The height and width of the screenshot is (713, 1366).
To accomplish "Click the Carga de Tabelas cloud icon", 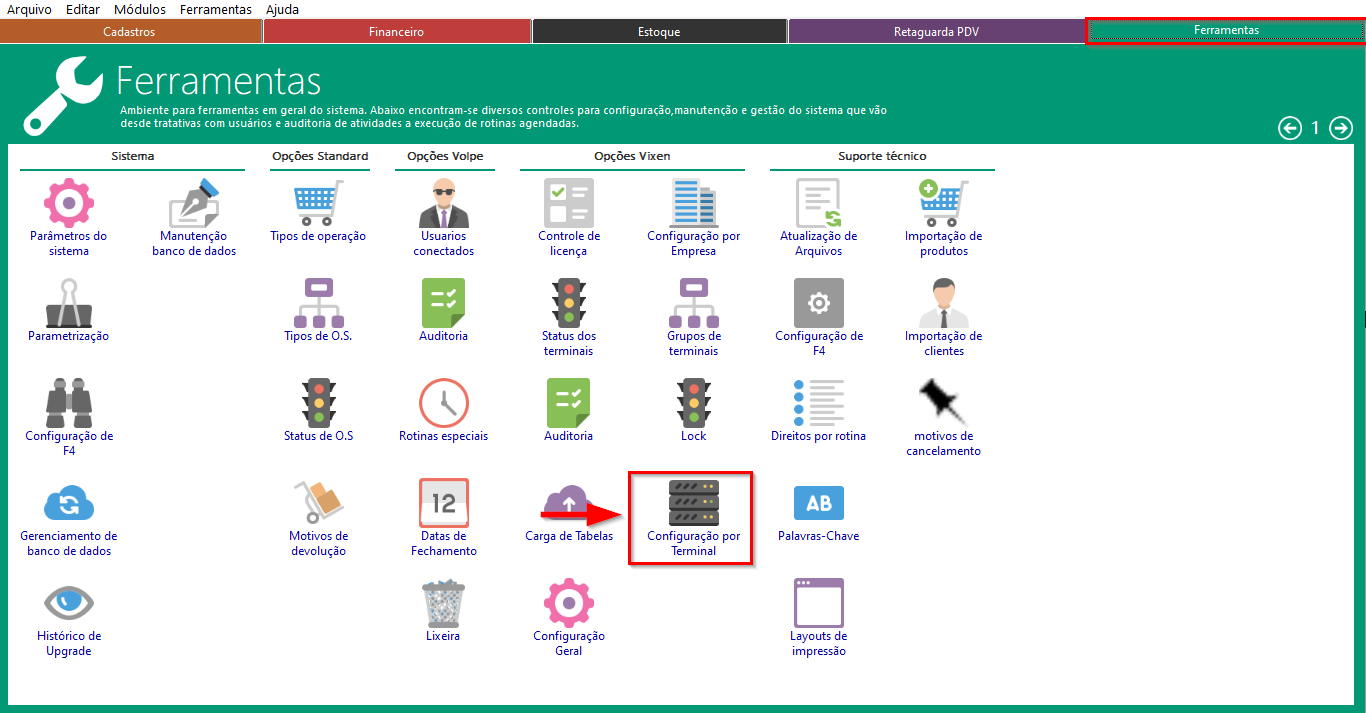I will pyautogui.click(x=568, y=503).
